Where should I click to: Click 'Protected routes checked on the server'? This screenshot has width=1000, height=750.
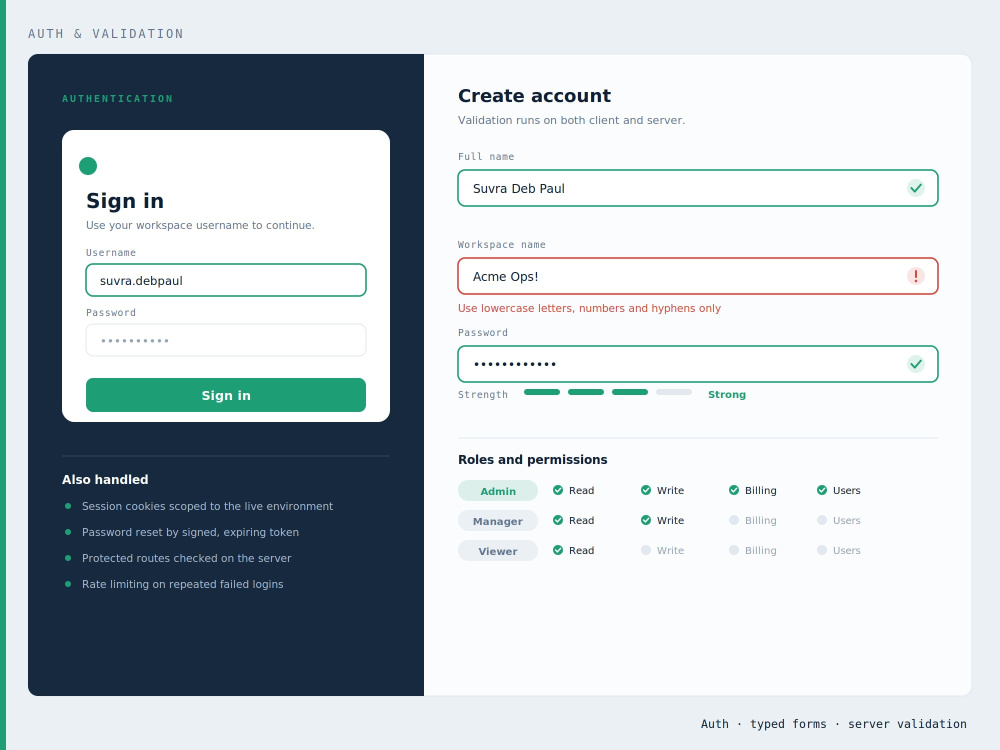click(x=186, y=558)
